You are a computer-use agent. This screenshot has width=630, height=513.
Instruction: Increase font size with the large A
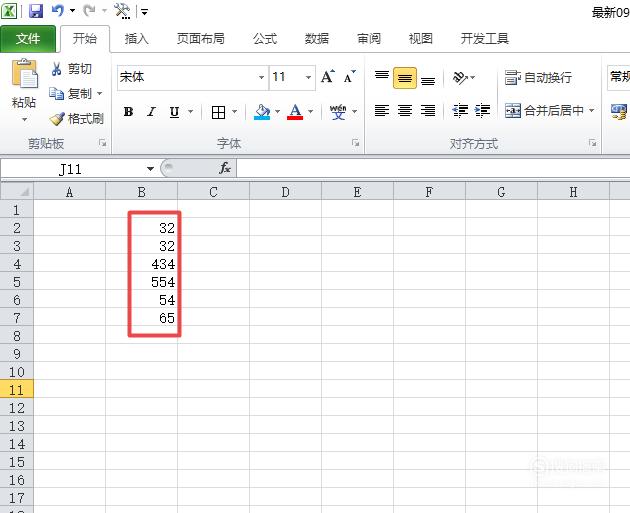327,76
